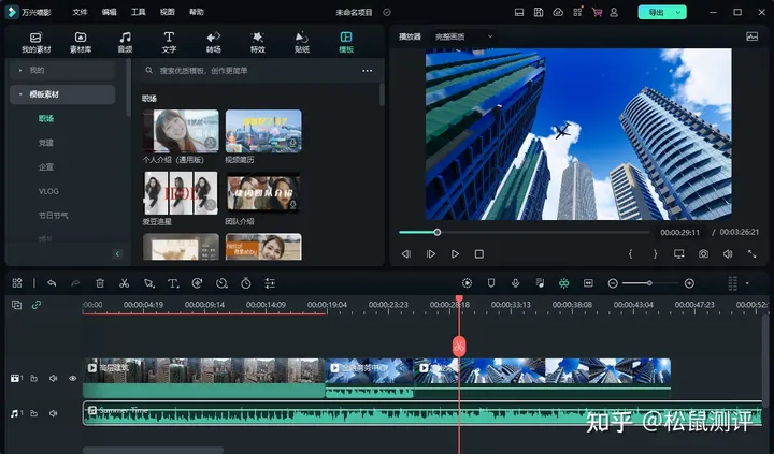Click the text tool icon in timeline toolbar
Screen dimensions: 774x456
pos(173,284)
